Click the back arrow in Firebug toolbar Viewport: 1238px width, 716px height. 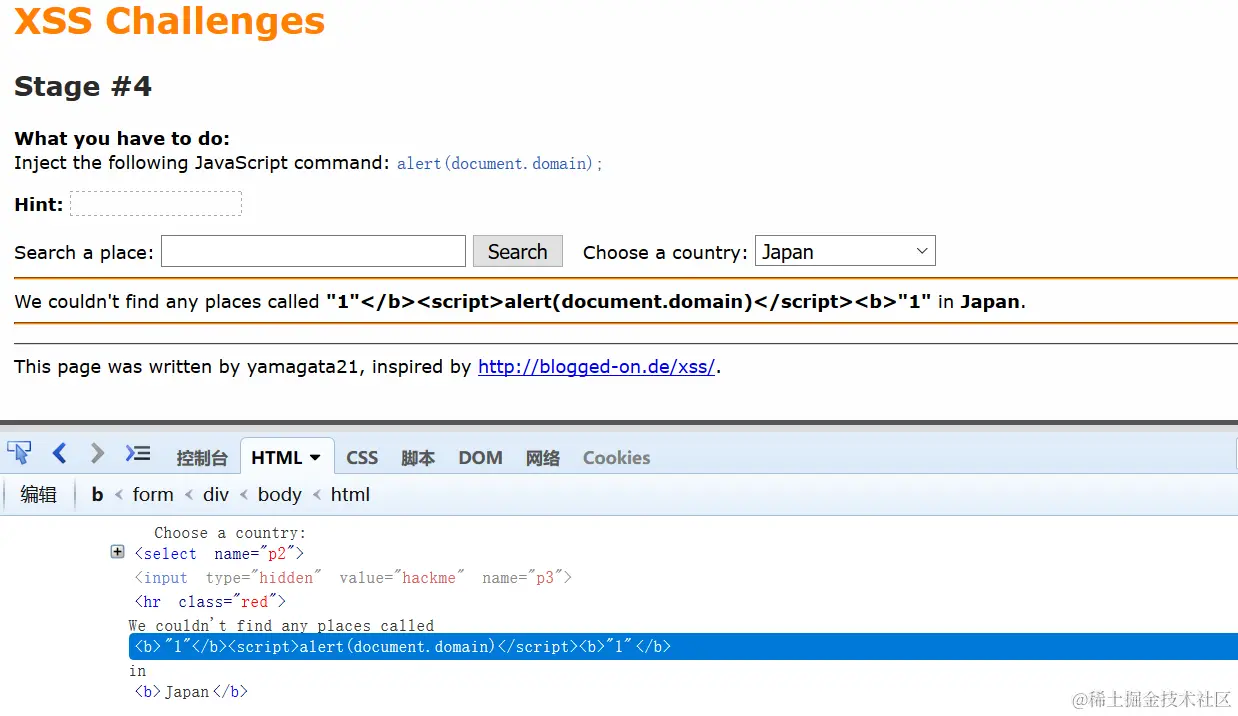[x=59, y=454]
